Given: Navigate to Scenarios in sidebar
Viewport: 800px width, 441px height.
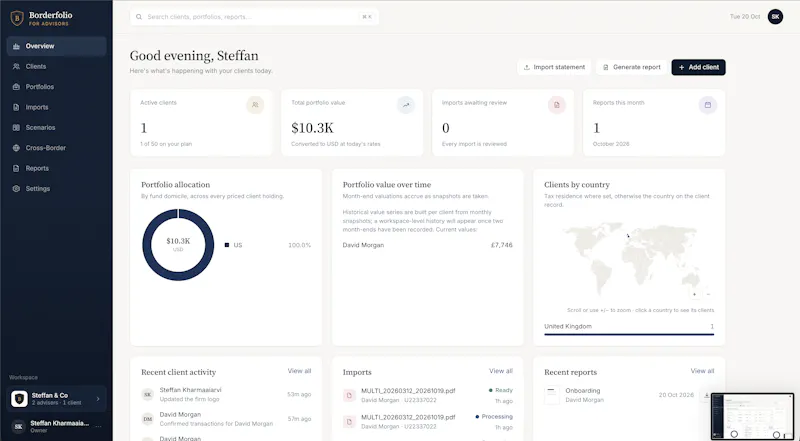Looking at the screenshot, I should pyautogui.click(x=56, y=128).
